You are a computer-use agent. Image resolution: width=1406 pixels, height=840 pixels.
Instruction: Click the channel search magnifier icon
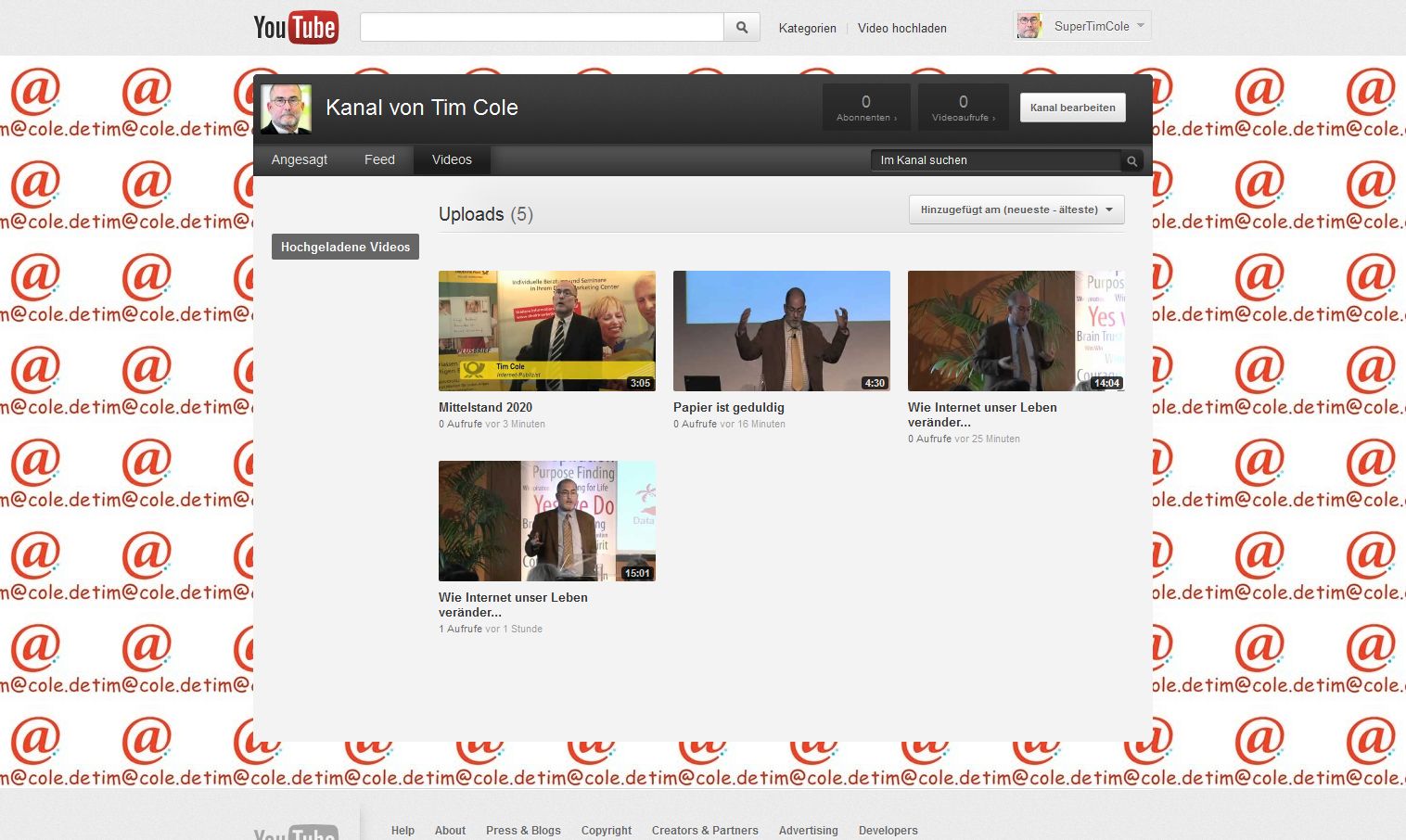pos(1131,161)
